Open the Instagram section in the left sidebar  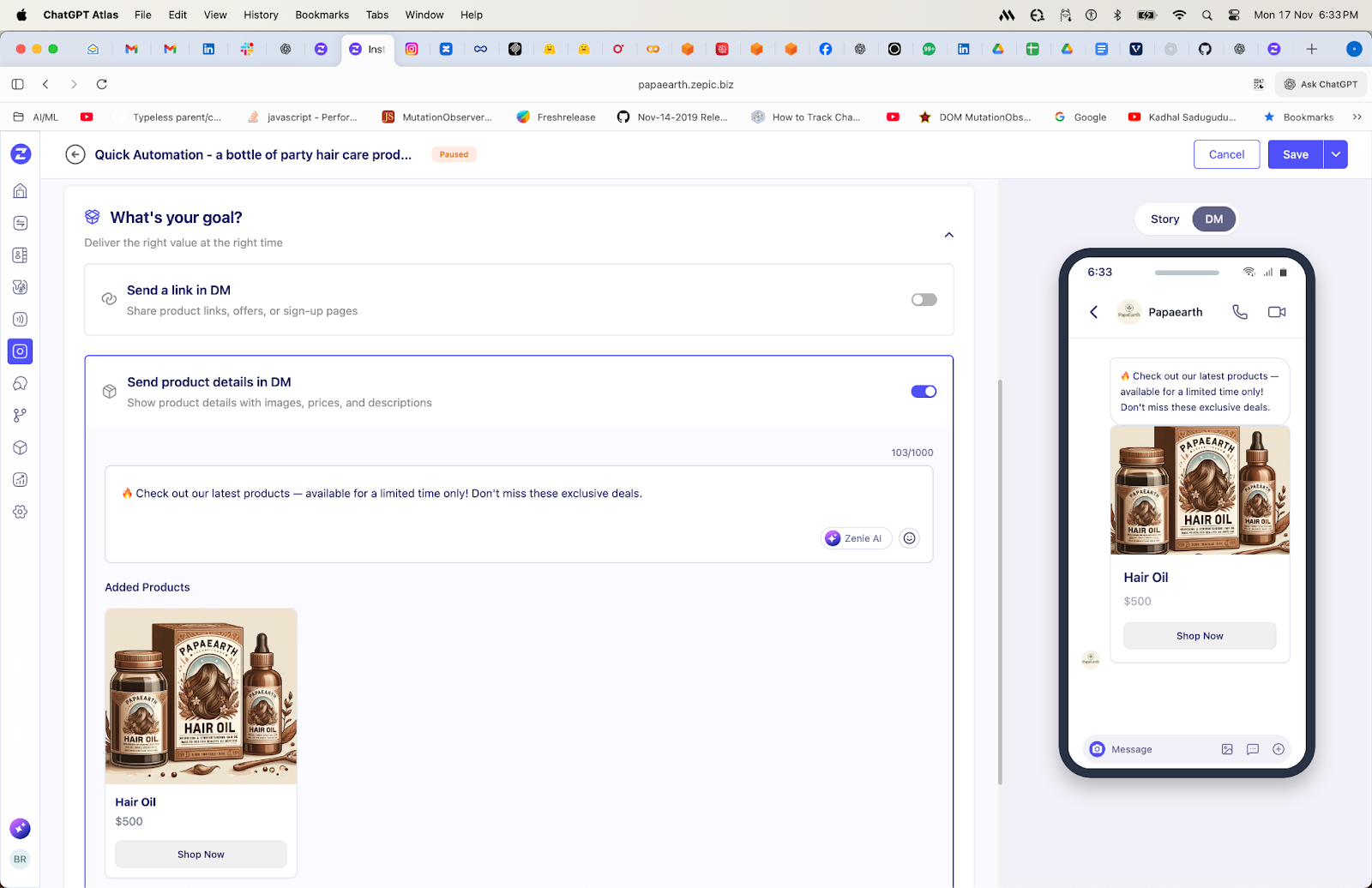point(21,351)
